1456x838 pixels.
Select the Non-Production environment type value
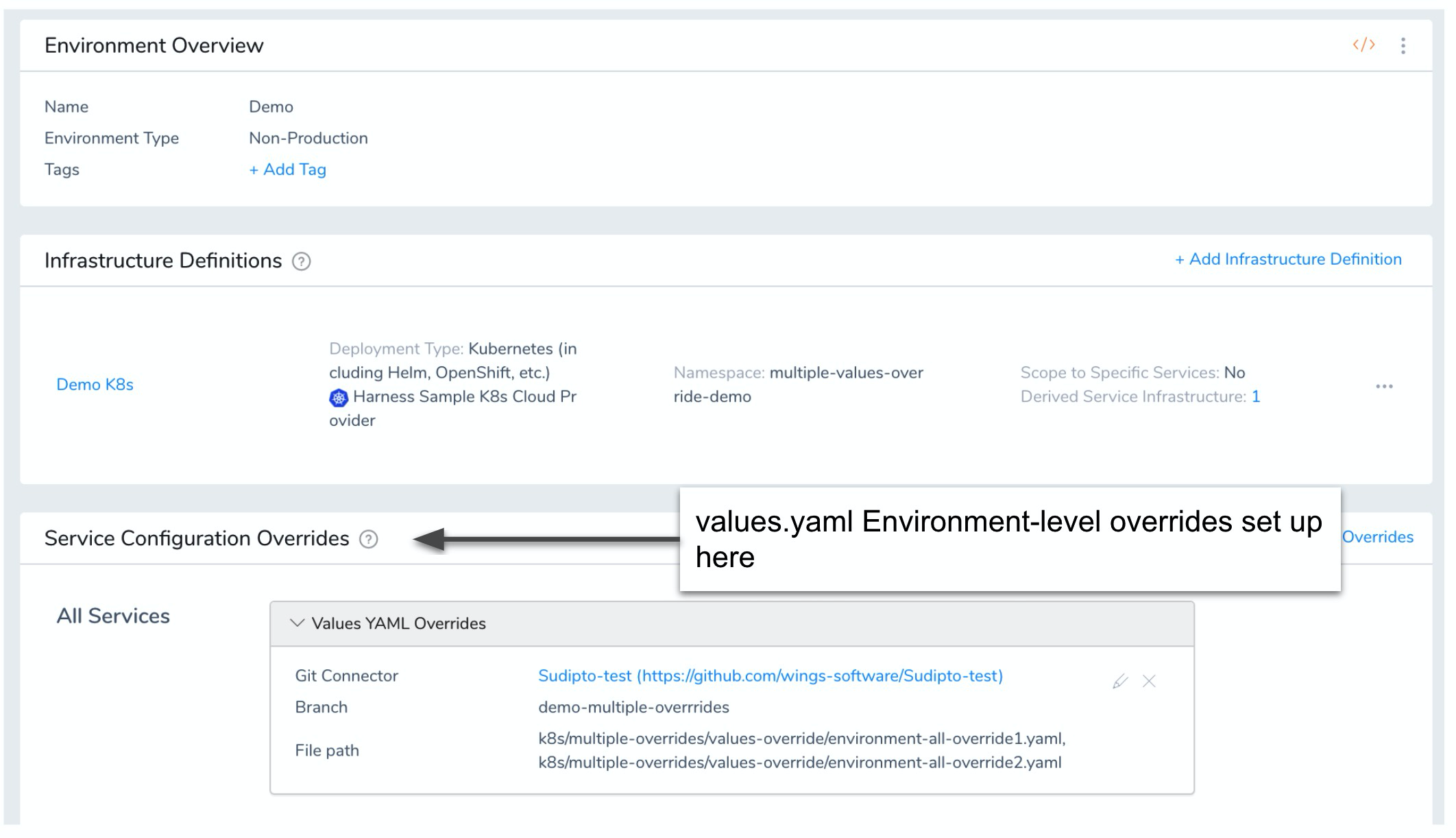[308, 139]
